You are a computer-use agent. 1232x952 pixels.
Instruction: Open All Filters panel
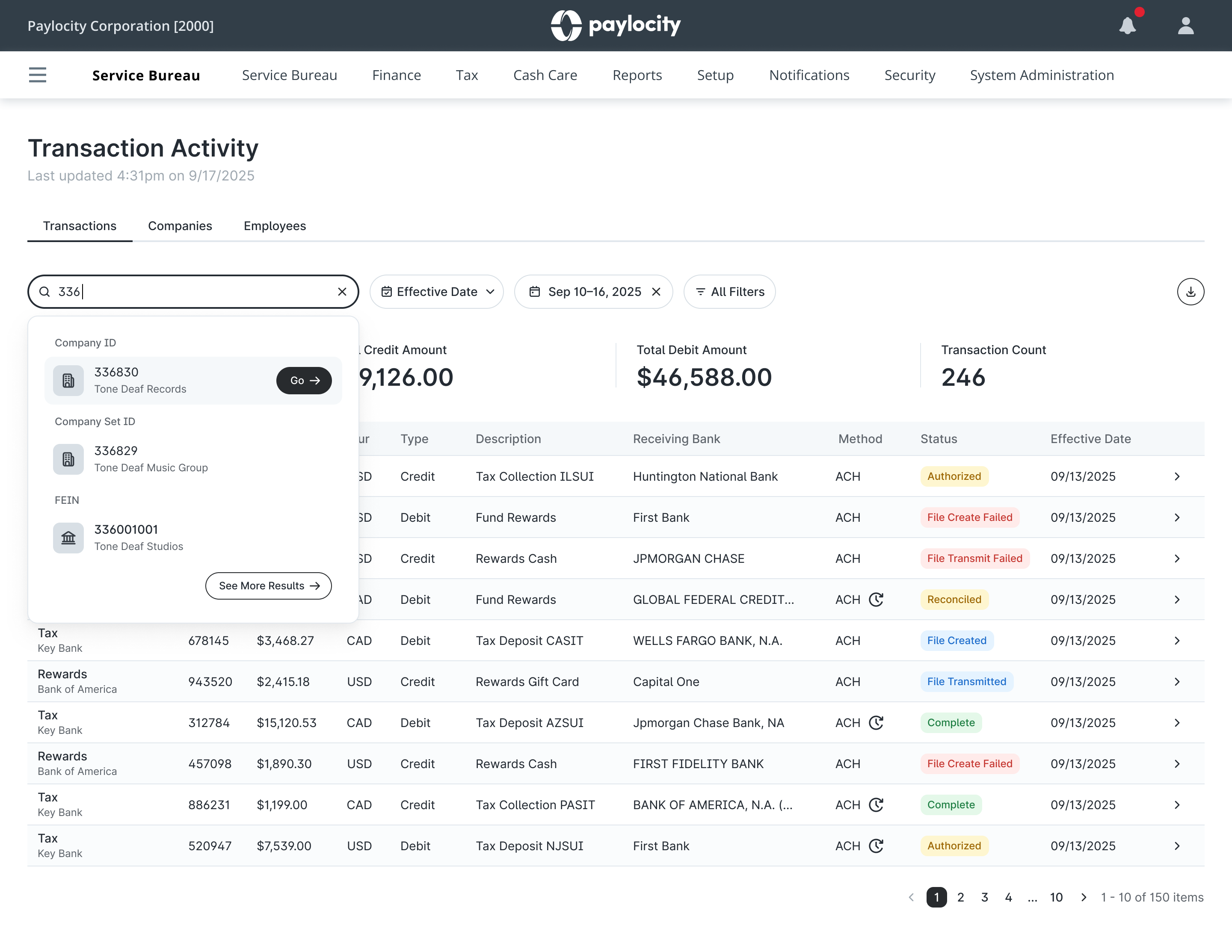729,292
